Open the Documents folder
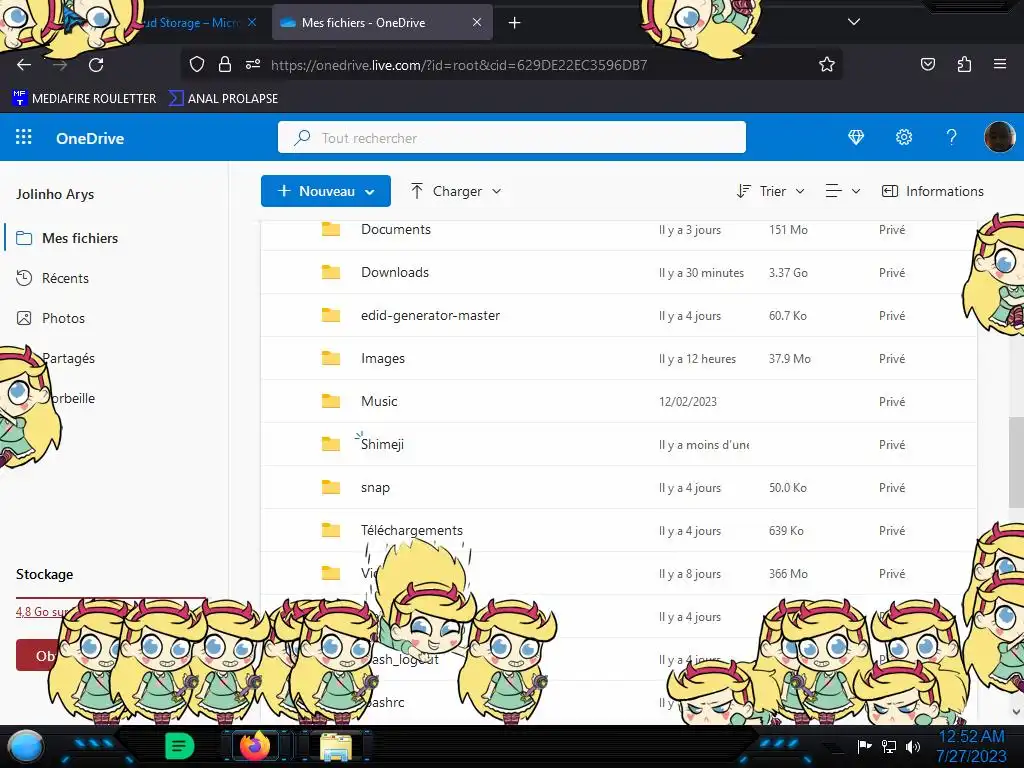 coord(396,229)
